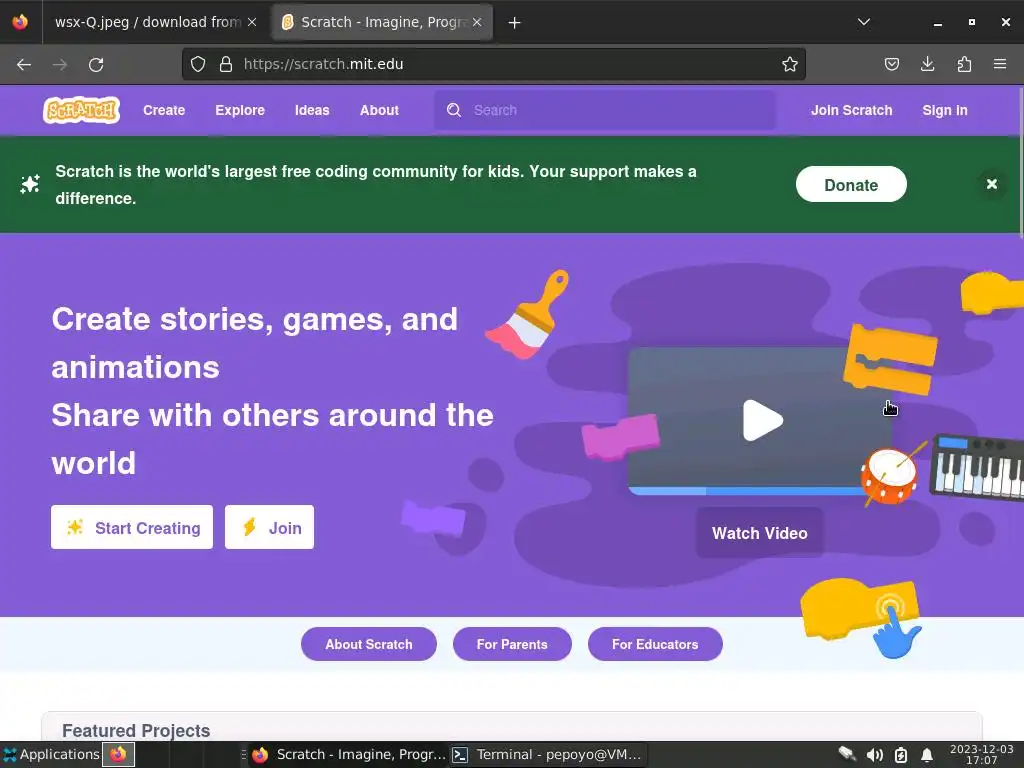1024x768 pixels.
Task: Click Join Scratch in the top navigation
Action: 852,110
